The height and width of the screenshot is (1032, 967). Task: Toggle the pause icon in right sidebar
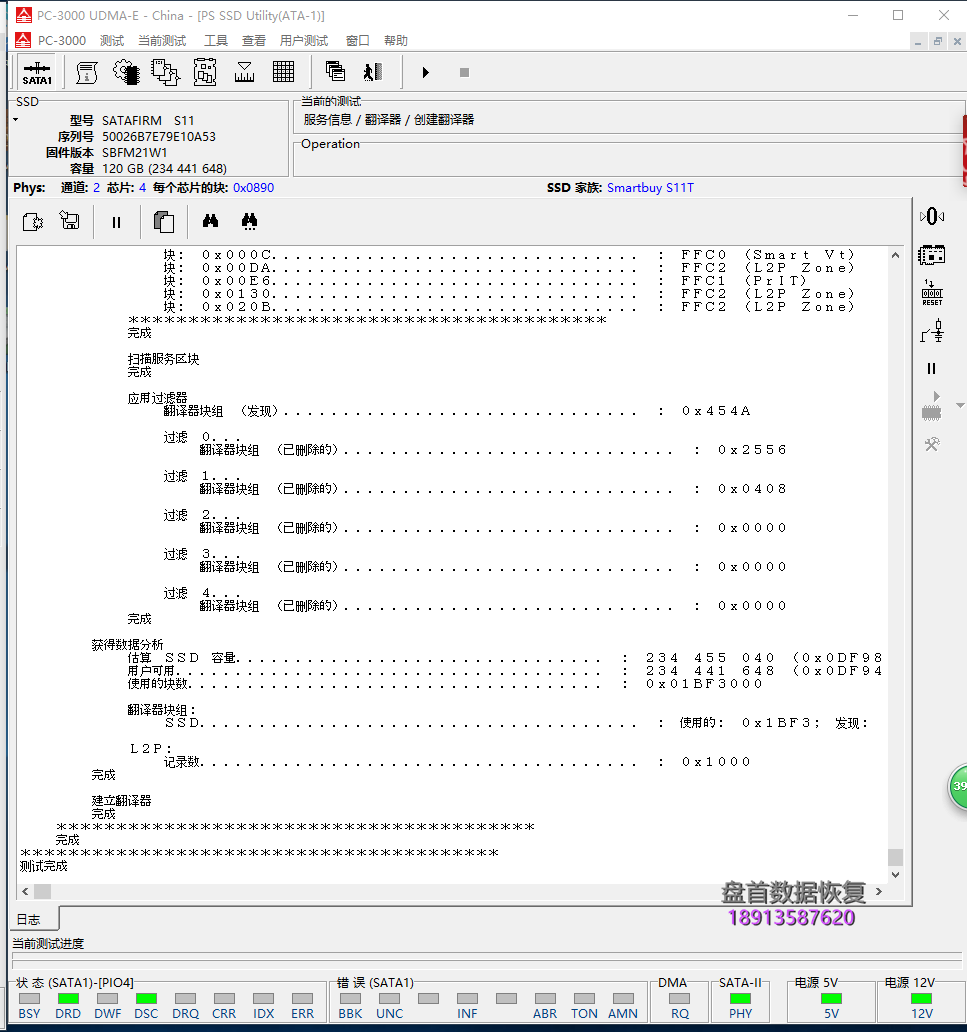(931, 369)
